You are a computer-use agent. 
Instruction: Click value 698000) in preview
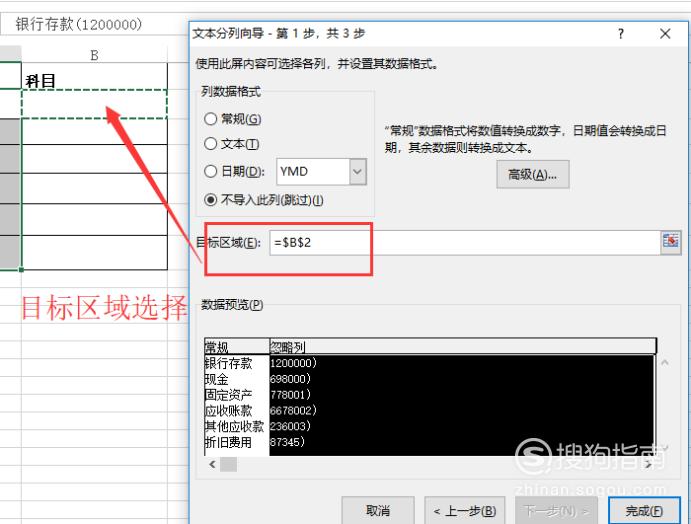(290, 379)
